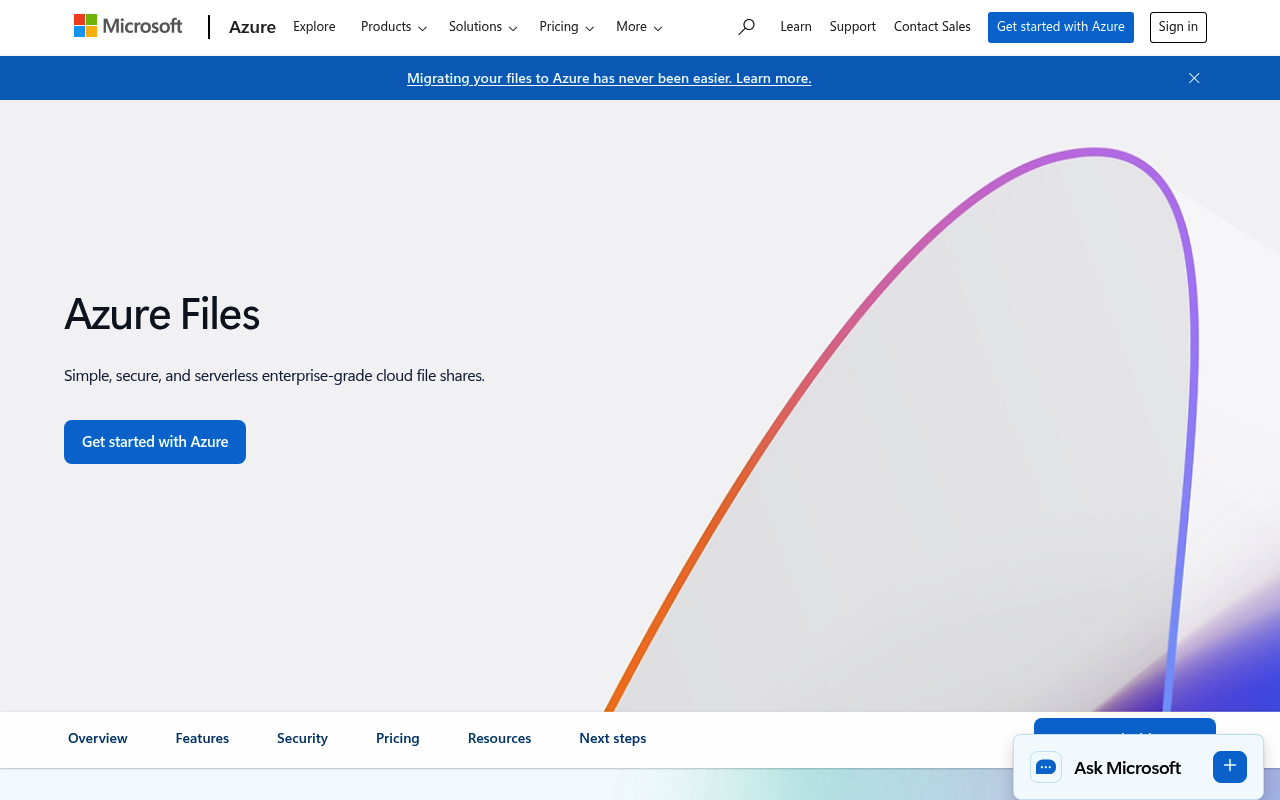Jump to the Next steps section tab
This screenshot has width=1280, height=800.
(613, 738)
